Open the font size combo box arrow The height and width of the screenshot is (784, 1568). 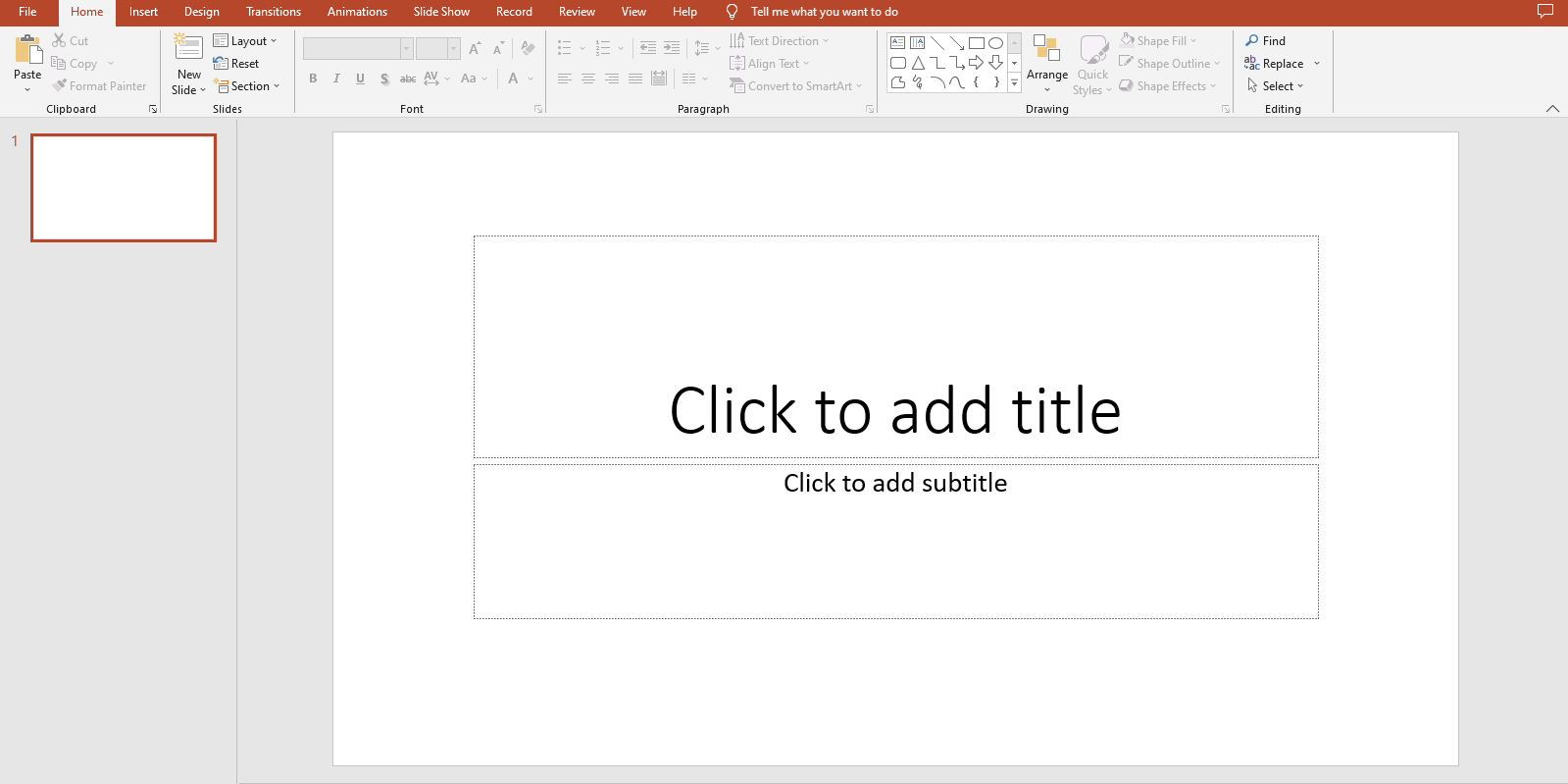point(453,48)
